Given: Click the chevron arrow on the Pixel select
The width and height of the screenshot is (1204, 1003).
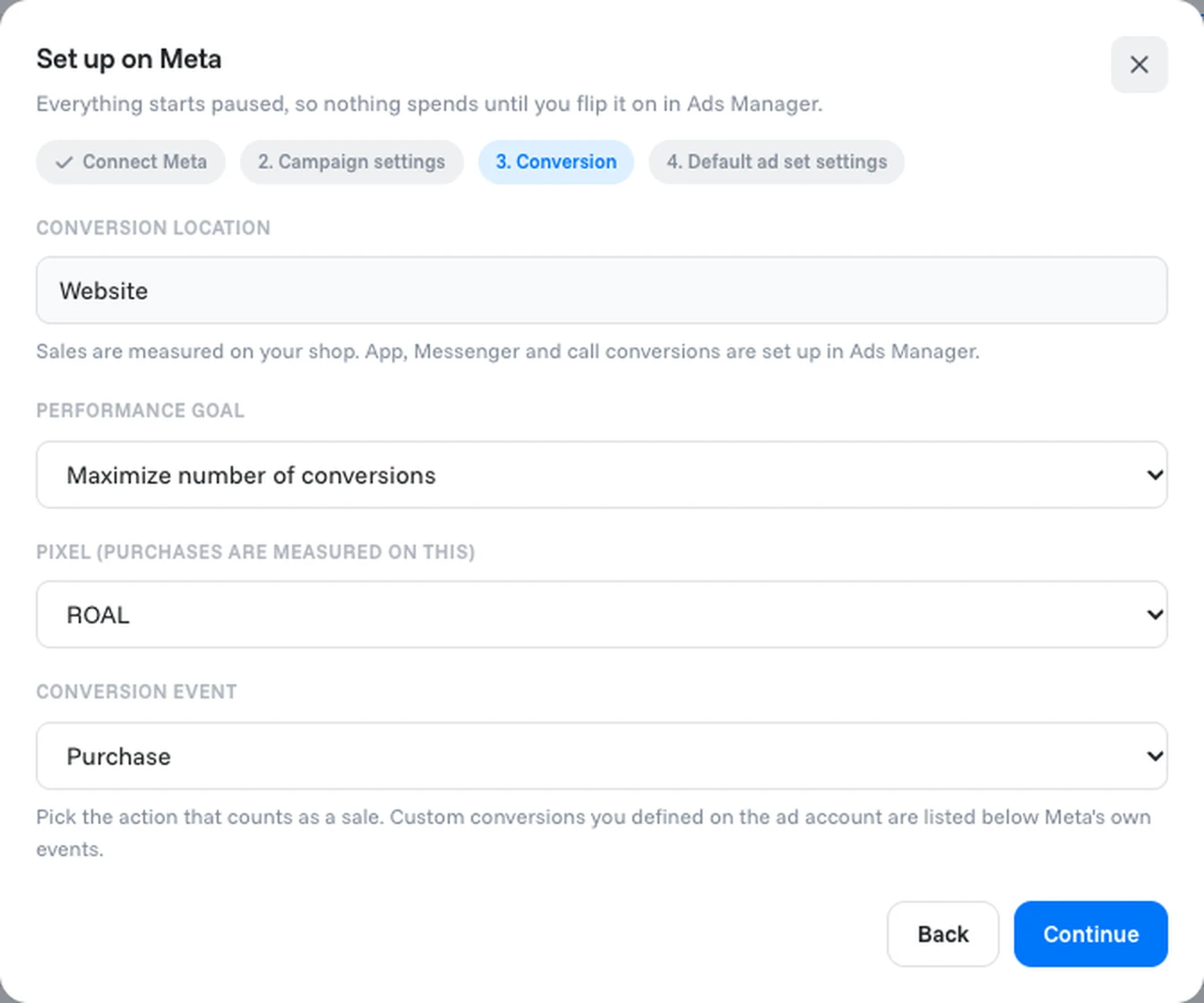Looking at the screenshot, I should [x=1155, y=614].
